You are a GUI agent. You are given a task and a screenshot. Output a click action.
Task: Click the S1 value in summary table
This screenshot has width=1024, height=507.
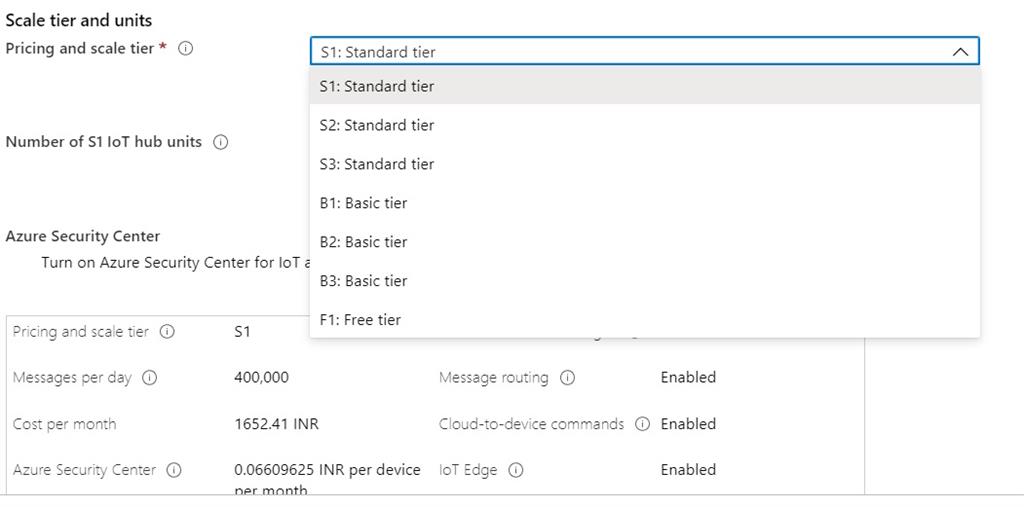(242, 332)
